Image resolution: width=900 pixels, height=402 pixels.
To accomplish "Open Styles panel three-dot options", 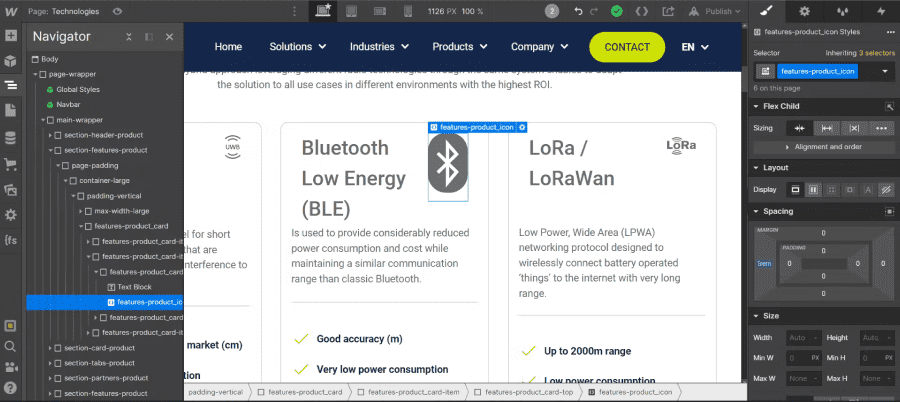I will pos(890,32).
